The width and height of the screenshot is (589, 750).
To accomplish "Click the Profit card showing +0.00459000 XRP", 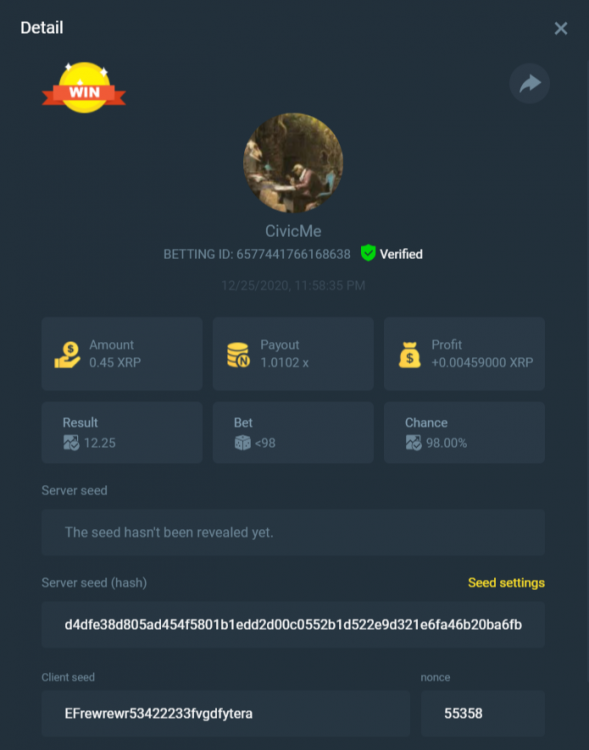I will 464,354.
